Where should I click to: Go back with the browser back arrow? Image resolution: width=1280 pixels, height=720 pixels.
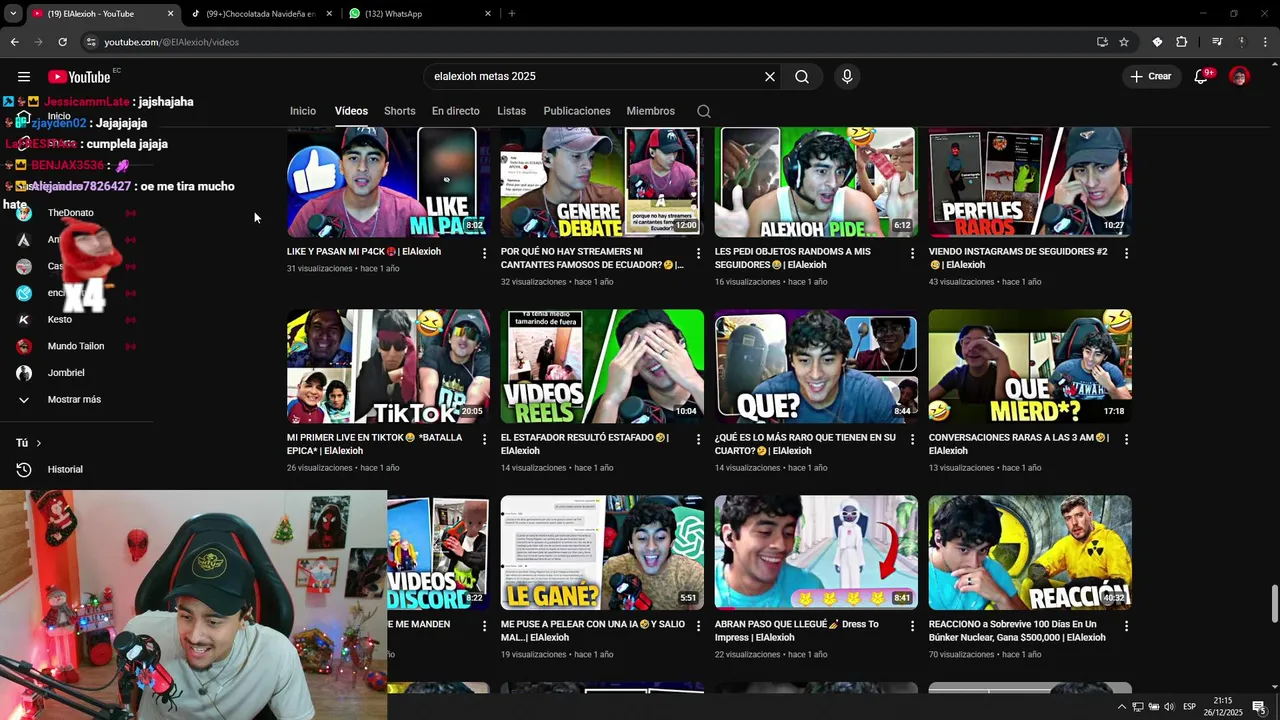(14, 42)
